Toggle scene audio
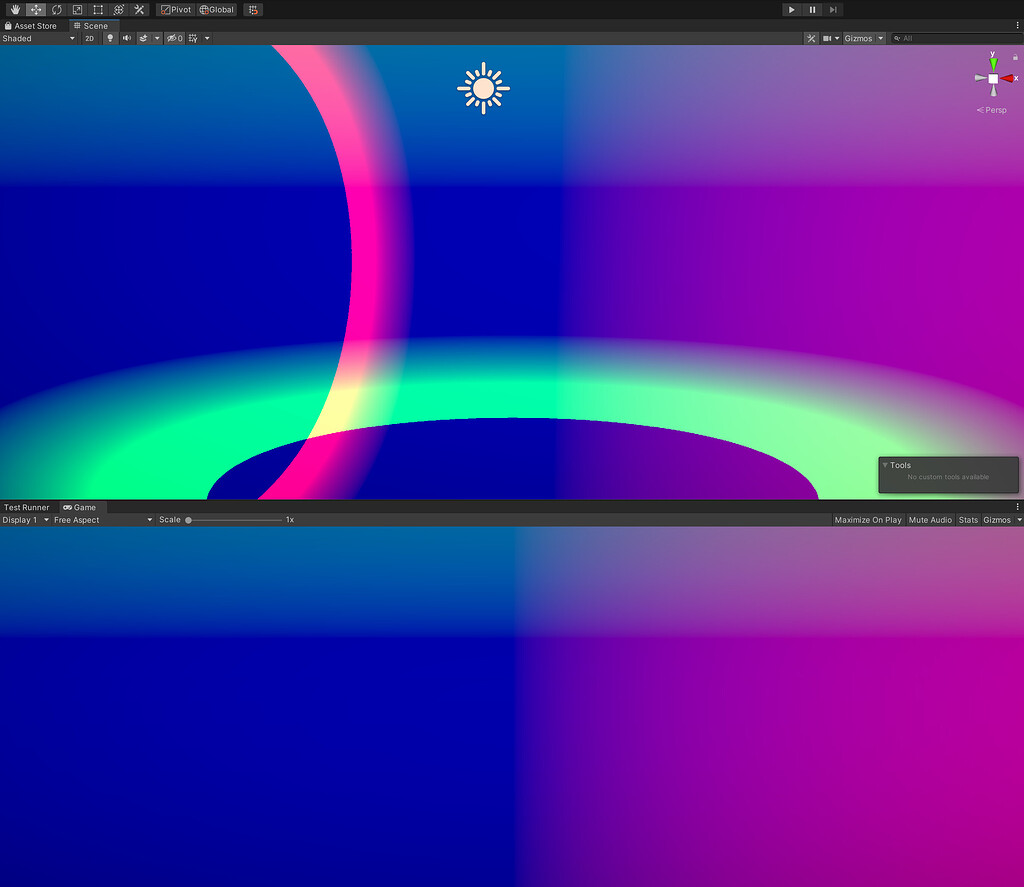 coord(126,38)
